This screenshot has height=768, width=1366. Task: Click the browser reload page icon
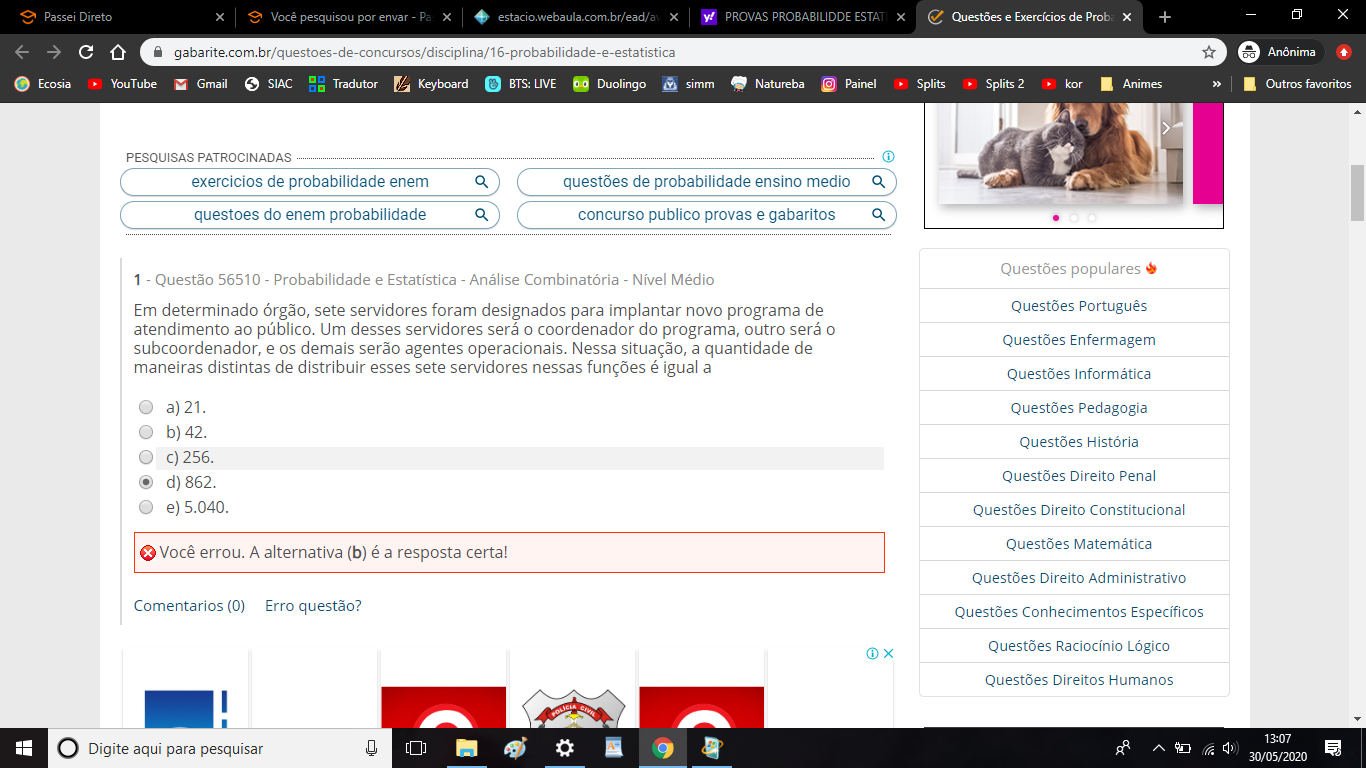(x=86, y=52)
